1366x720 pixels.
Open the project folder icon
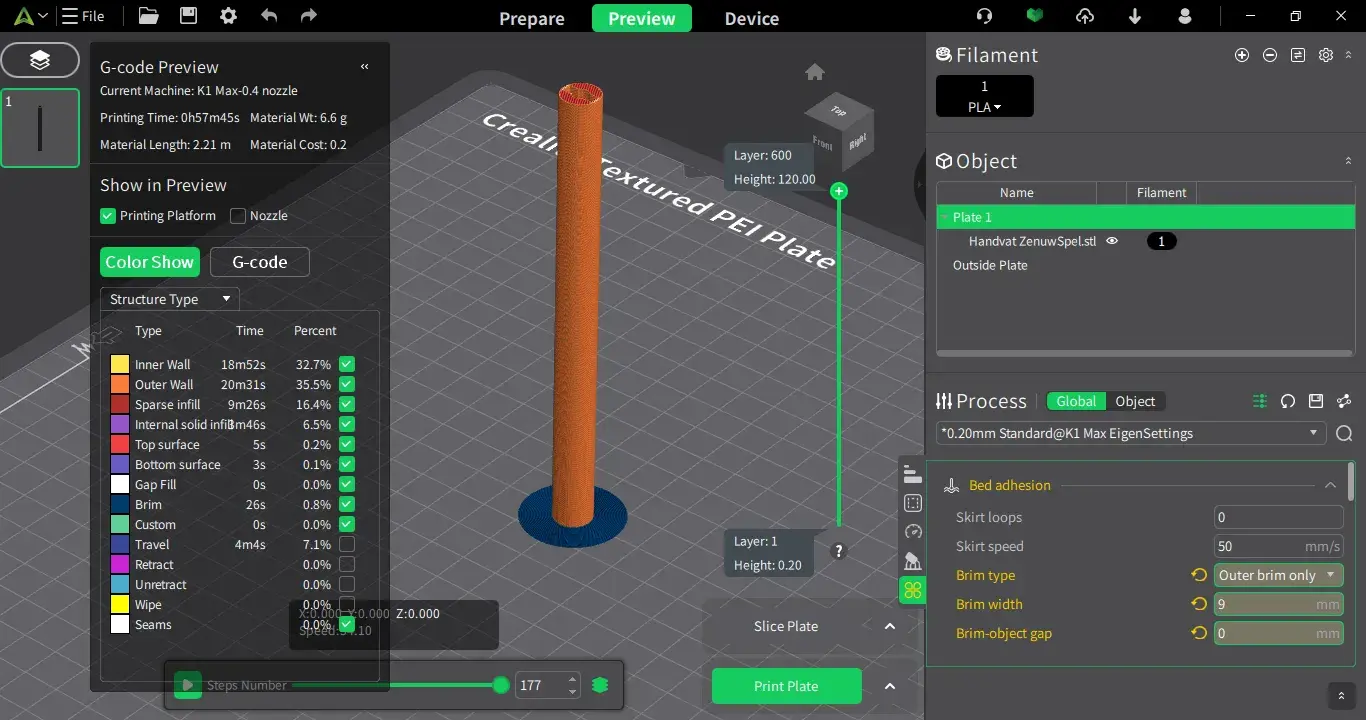click(x=148, y=16)
